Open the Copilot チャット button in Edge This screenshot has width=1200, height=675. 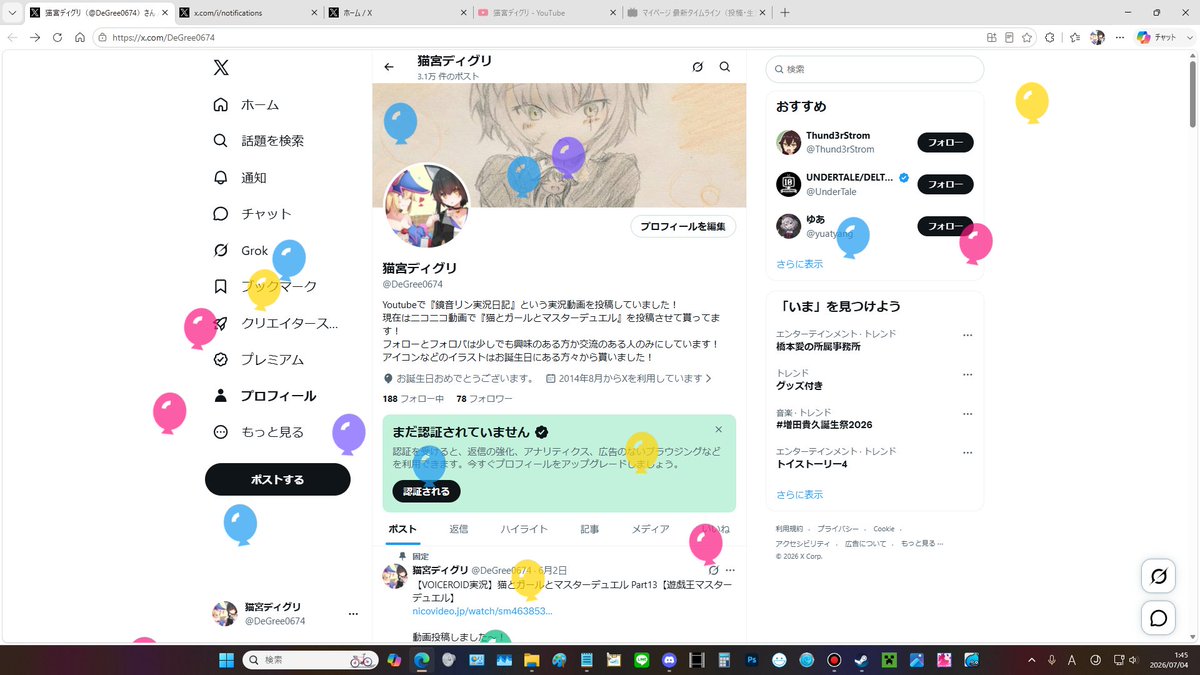(1157, 37)
